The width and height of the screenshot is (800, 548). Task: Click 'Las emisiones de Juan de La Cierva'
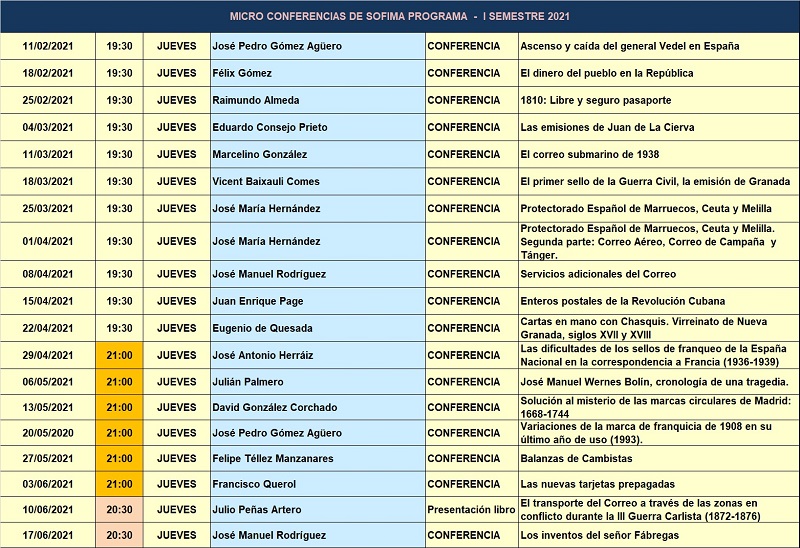tap(607, 127)
